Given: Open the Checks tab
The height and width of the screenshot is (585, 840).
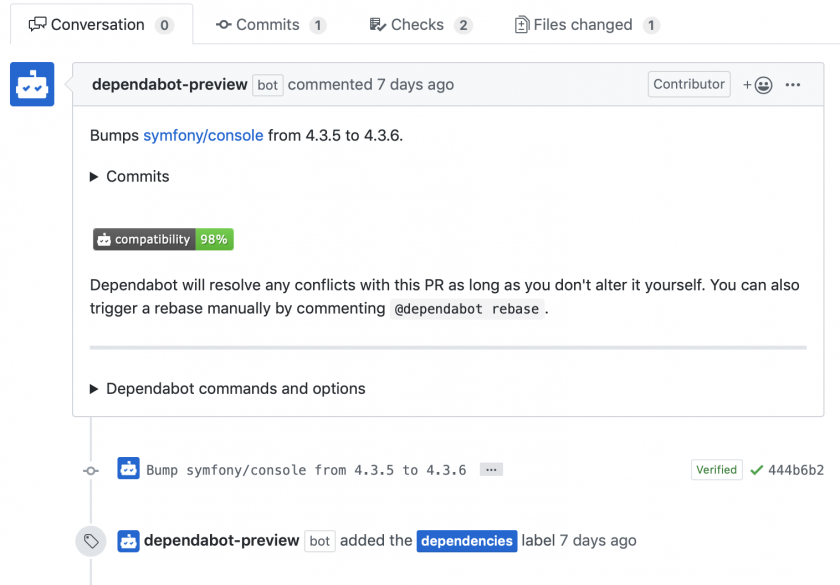Looking at the screenshot, I should 421,25.
